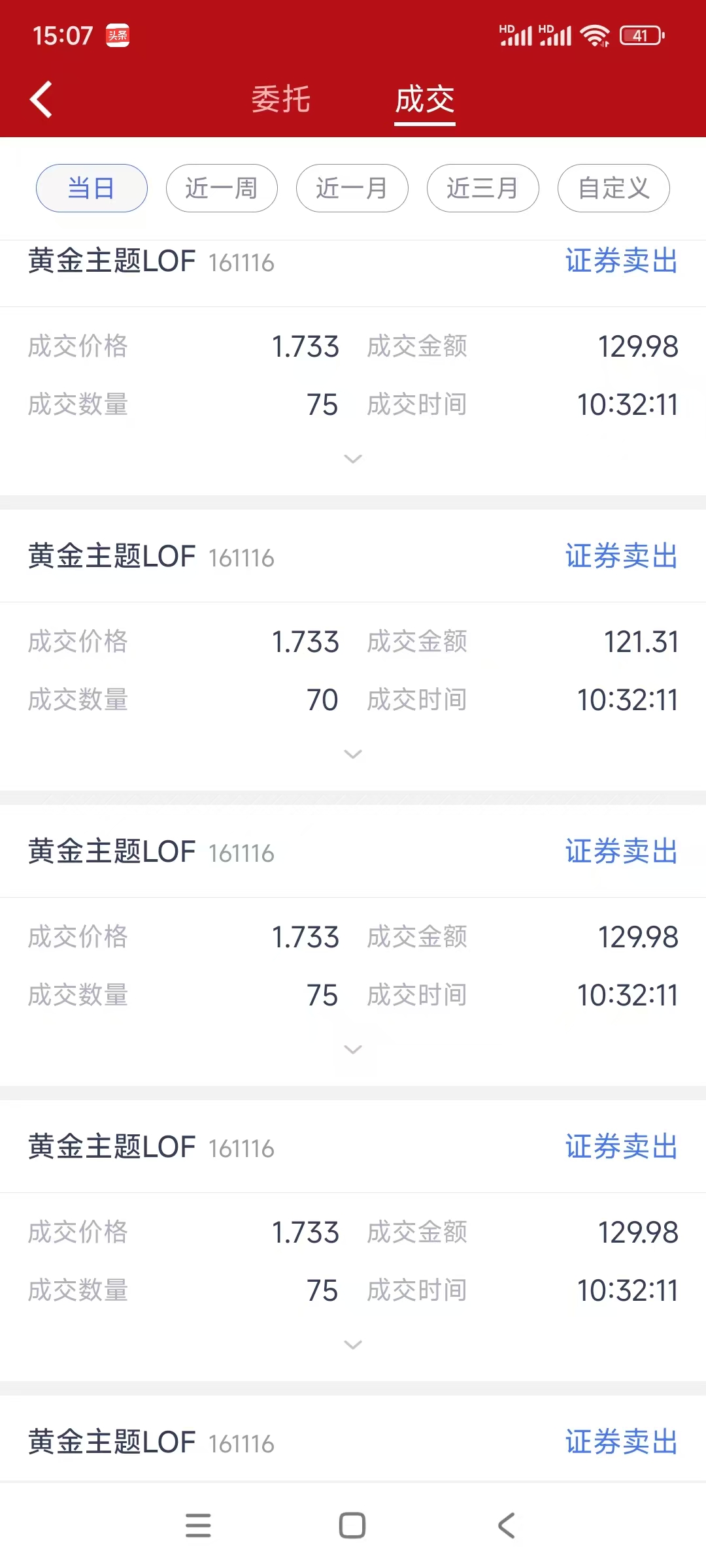Screen dimensions: 706x1568
Task: Expand details of the first 129.98 trade
Action: [x=353, y=459]
